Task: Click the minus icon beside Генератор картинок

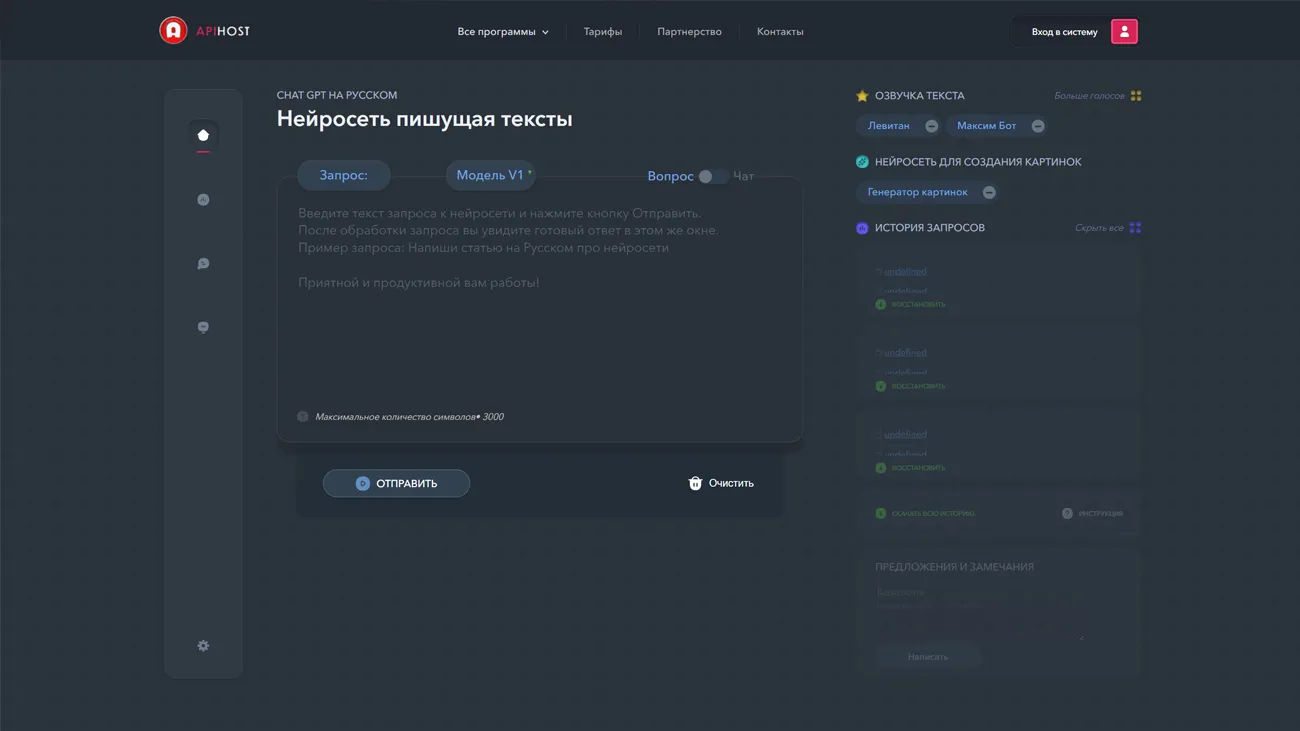Action: coord(989,192)
